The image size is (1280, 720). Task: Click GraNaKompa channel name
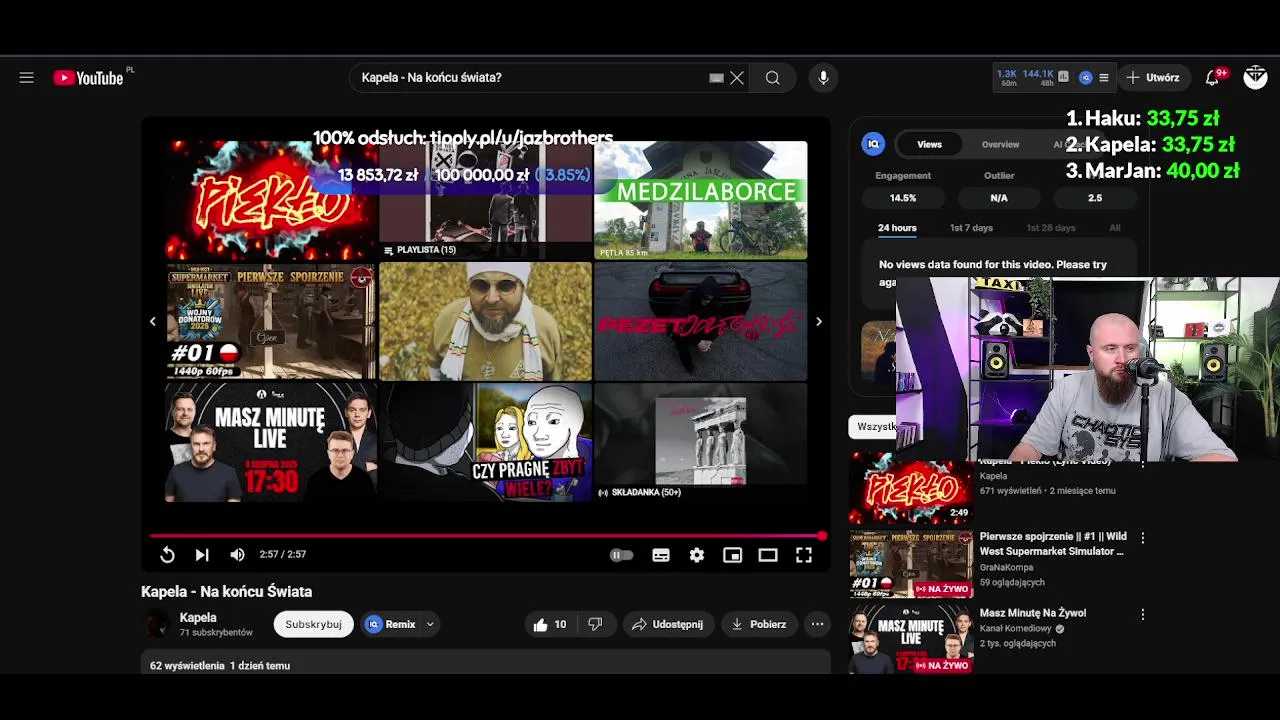[1007, 568]
